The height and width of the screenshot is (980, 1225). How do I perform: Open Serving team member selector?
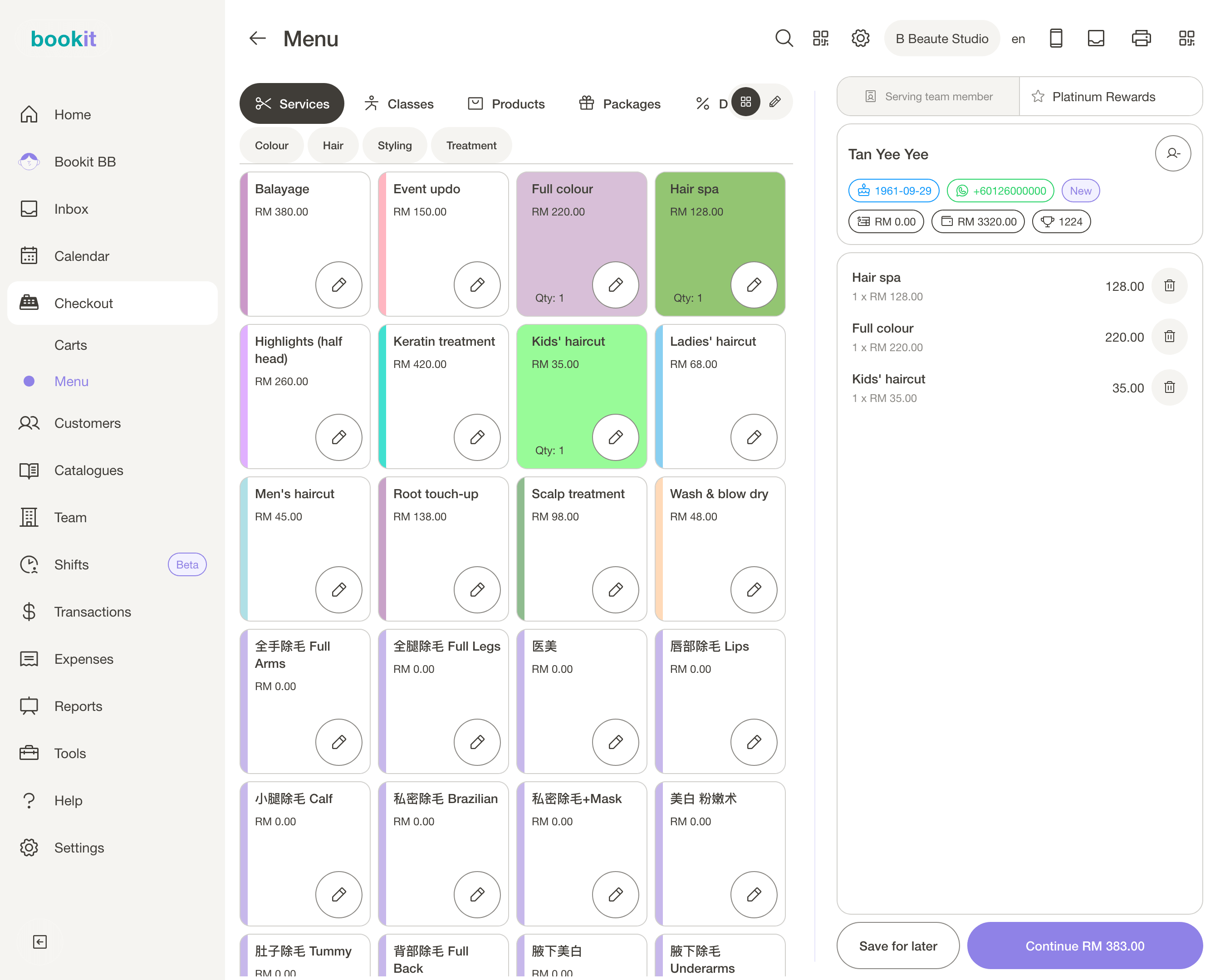(x=928, y=97)
